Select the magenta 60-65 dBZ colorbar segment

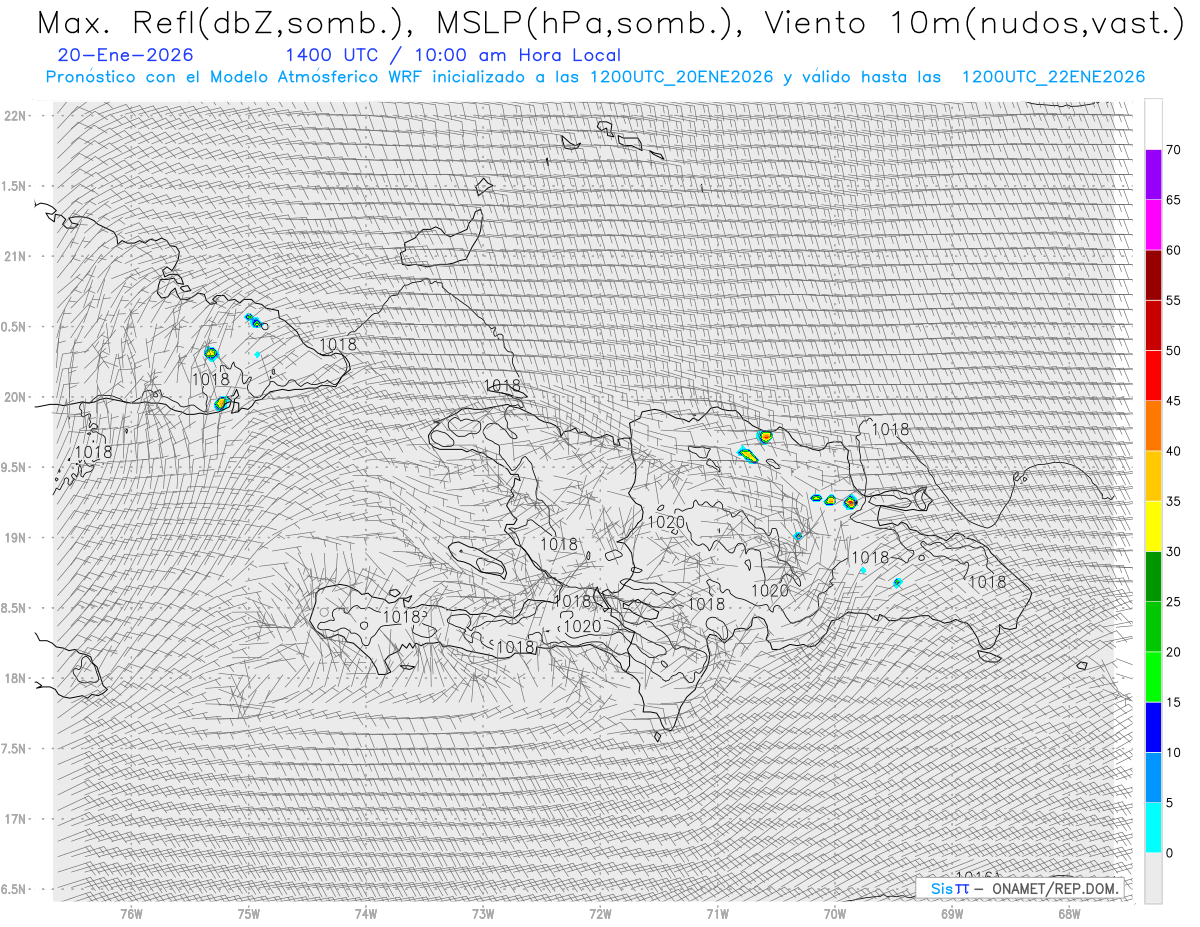1153,225
